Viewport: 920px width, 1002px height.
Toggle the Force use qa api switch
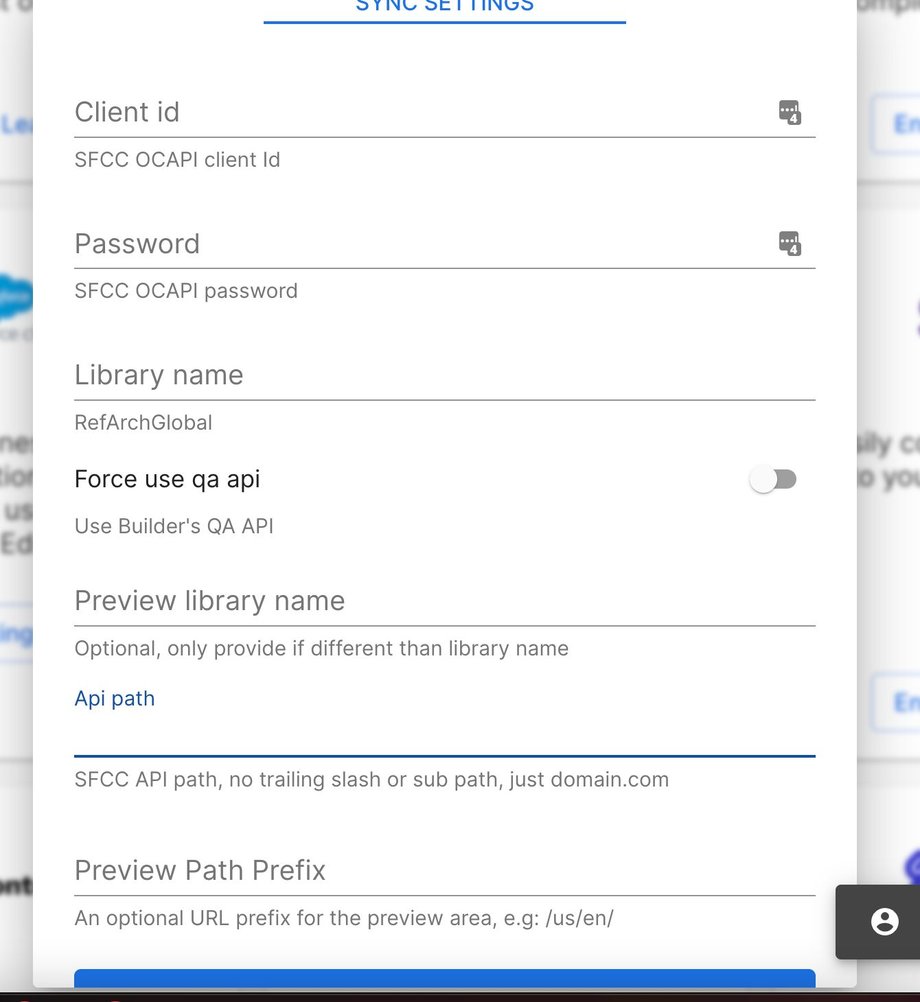[x=773, y=479]
